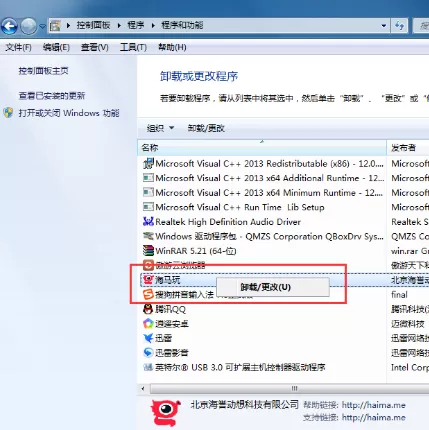Click icon of Visual C++ Run Time Lib Setup

[x=148, y=207]
